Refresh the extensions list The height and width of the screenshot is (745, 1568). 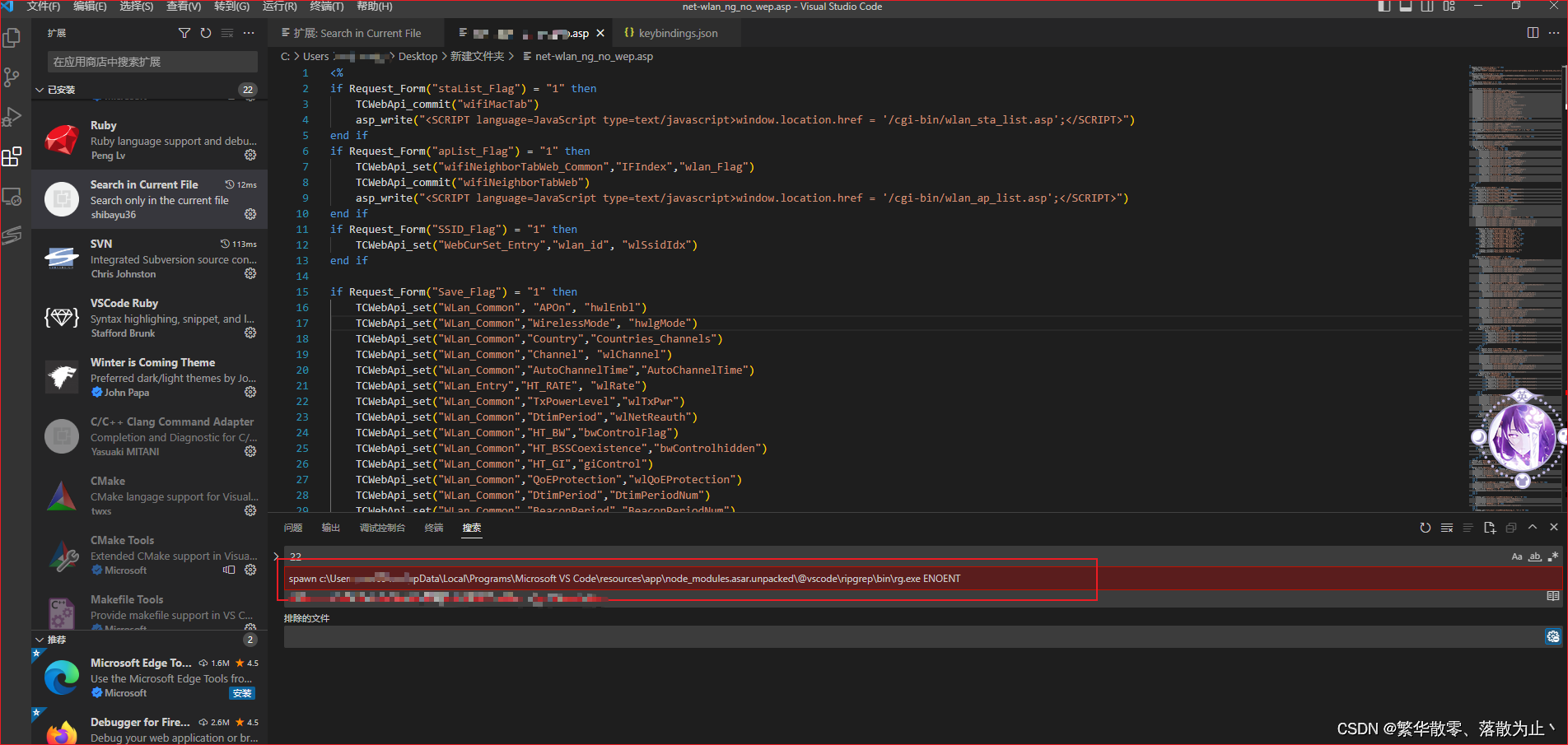click(206, 33)
